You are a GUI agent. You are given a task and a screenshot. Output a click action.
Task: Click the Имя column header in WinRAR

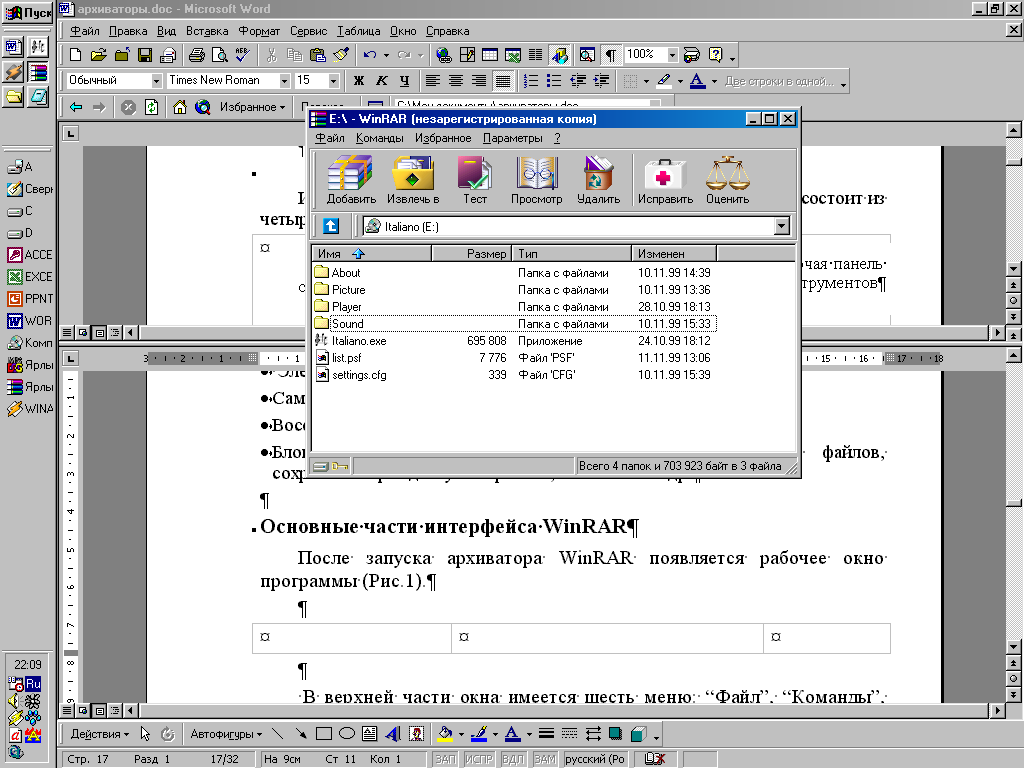(372, 253)
